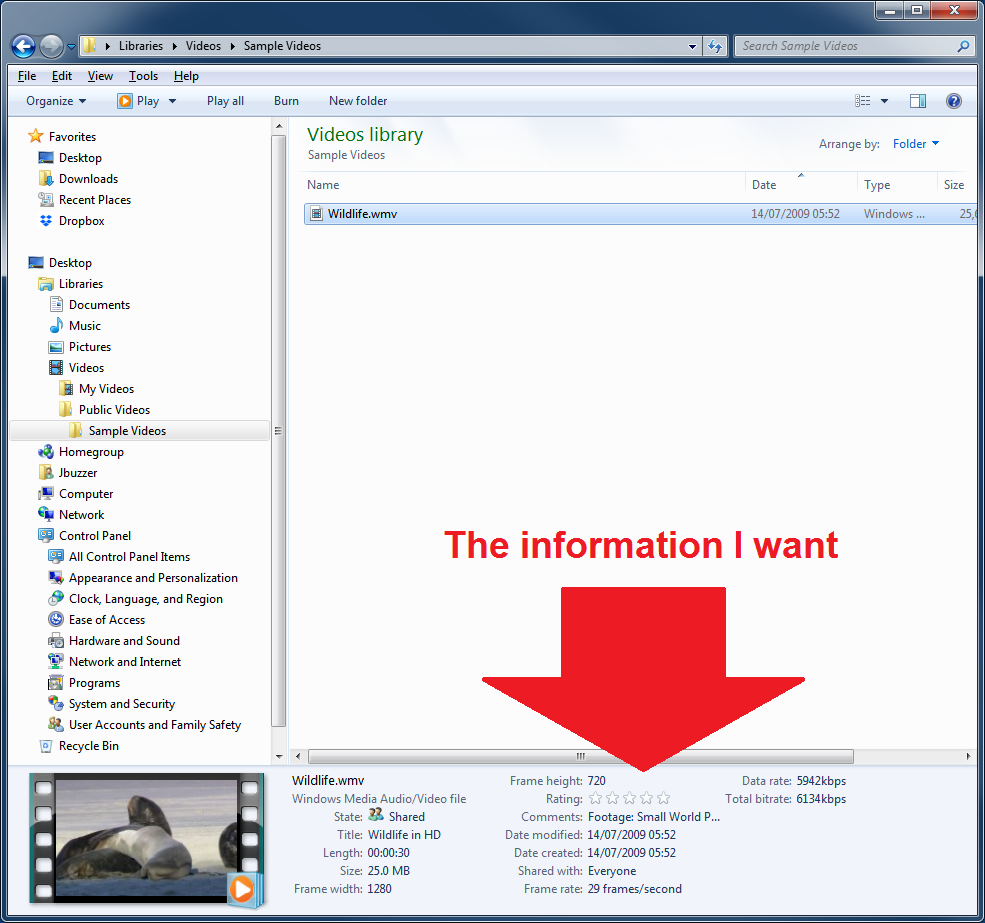Click the refresh button beside address bar
Screen dimensions: 985x923
[715, 46]
